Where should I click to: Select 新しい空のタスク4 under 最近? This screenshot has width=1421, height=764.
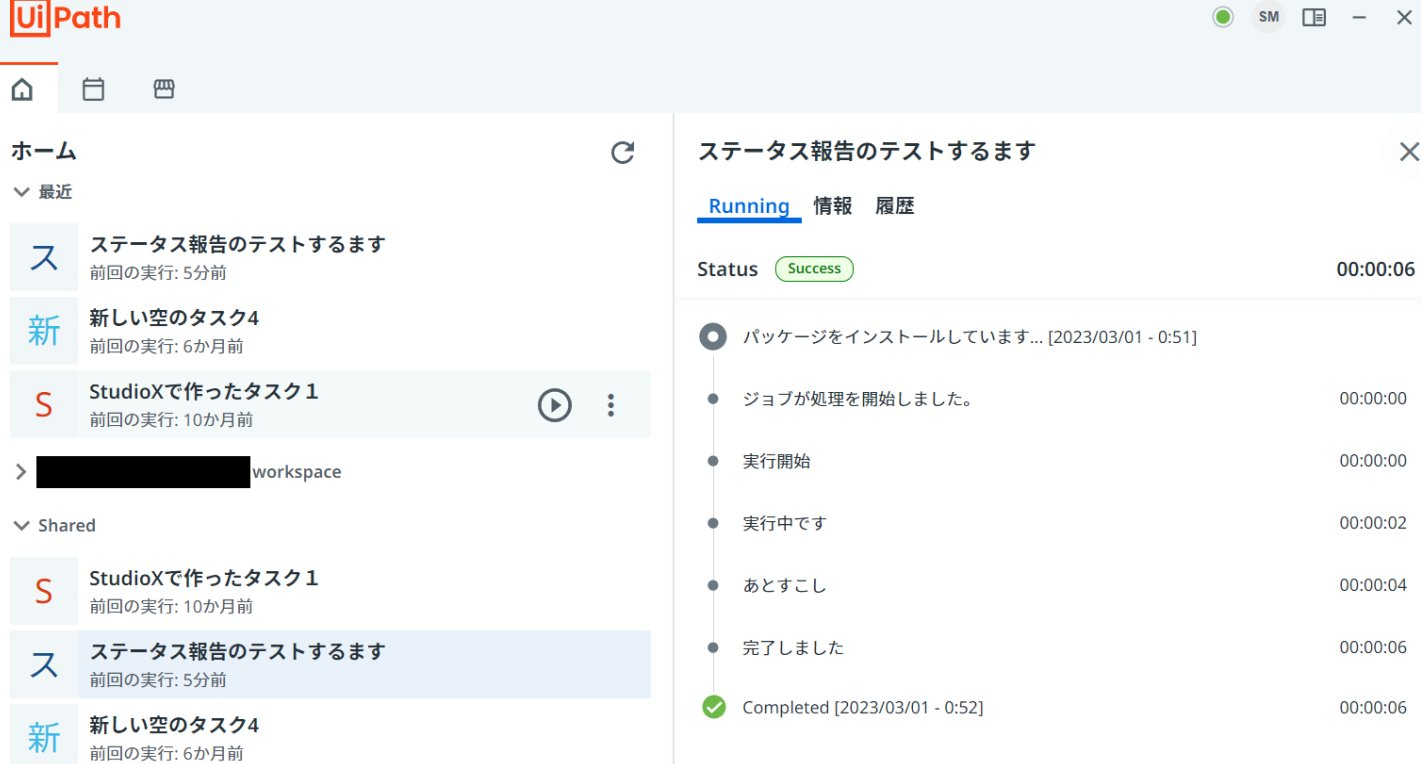pos(330,331)
